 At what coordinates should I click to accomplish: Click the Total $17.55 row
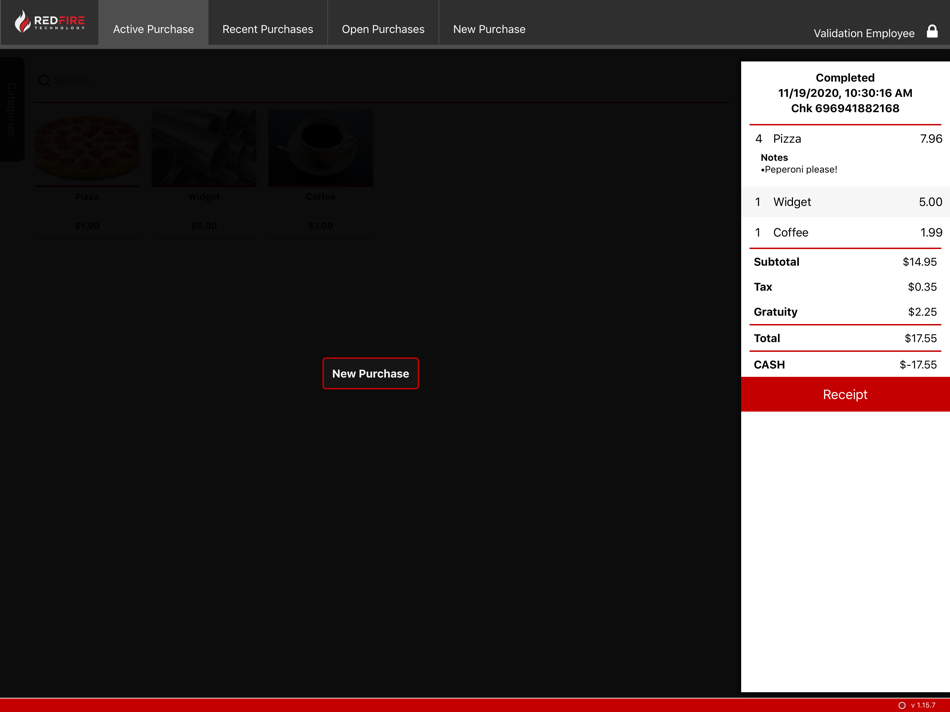coord(845,338)
